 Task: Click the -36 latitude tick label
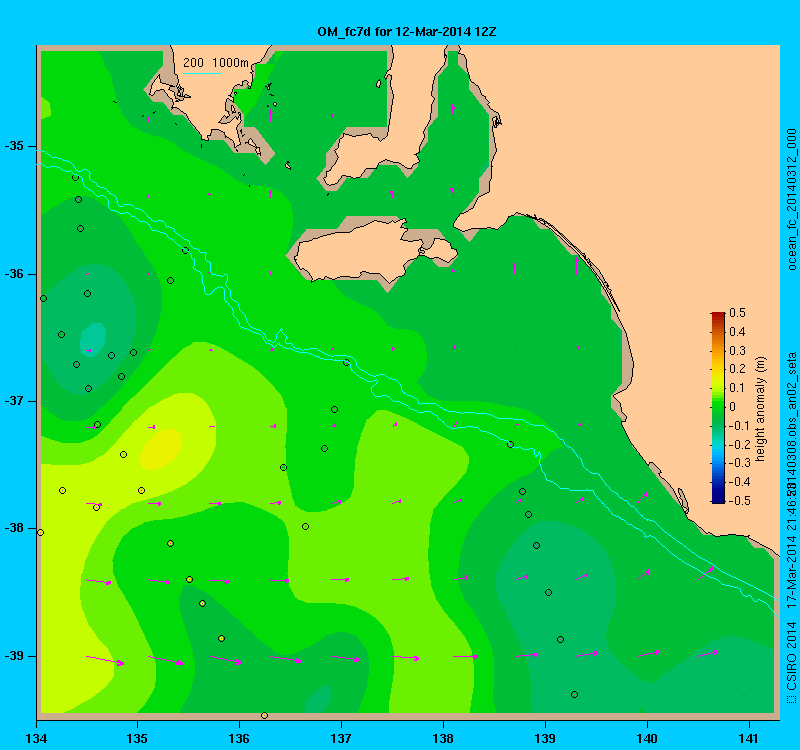point(15,274)
